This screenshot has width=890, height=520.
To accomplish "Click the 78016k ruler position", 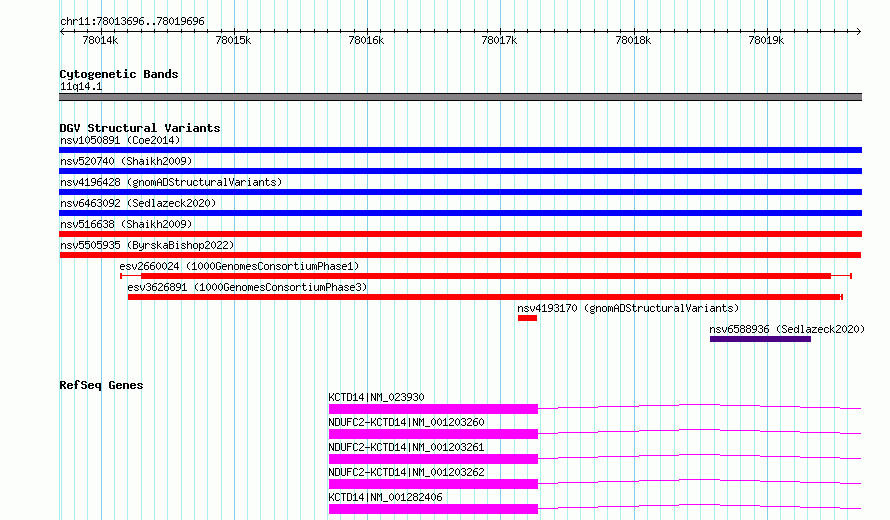I will (x=366, y=40).
